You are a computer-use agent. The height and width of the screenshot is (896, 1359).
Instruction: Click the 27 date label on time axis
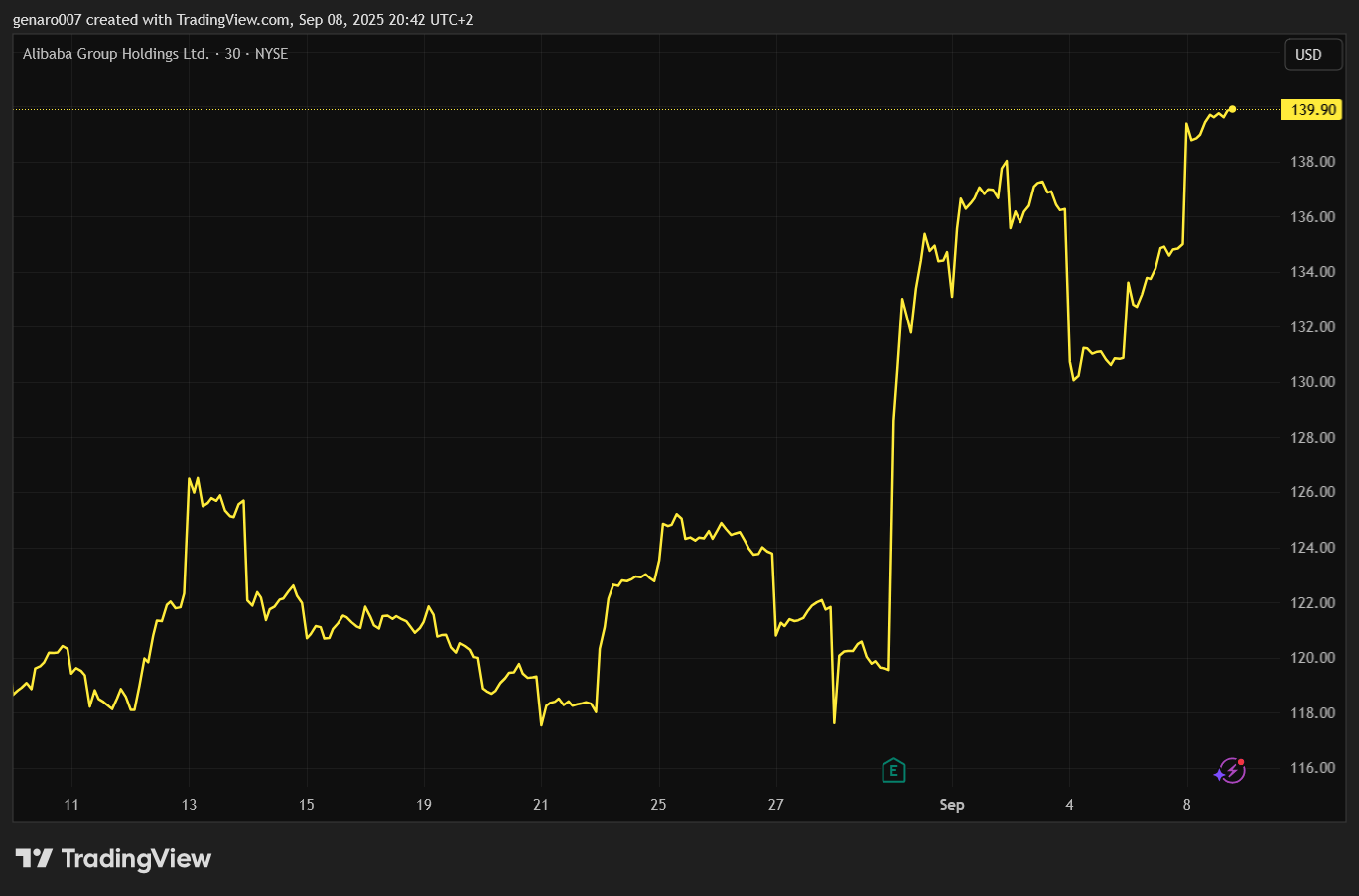775,805
